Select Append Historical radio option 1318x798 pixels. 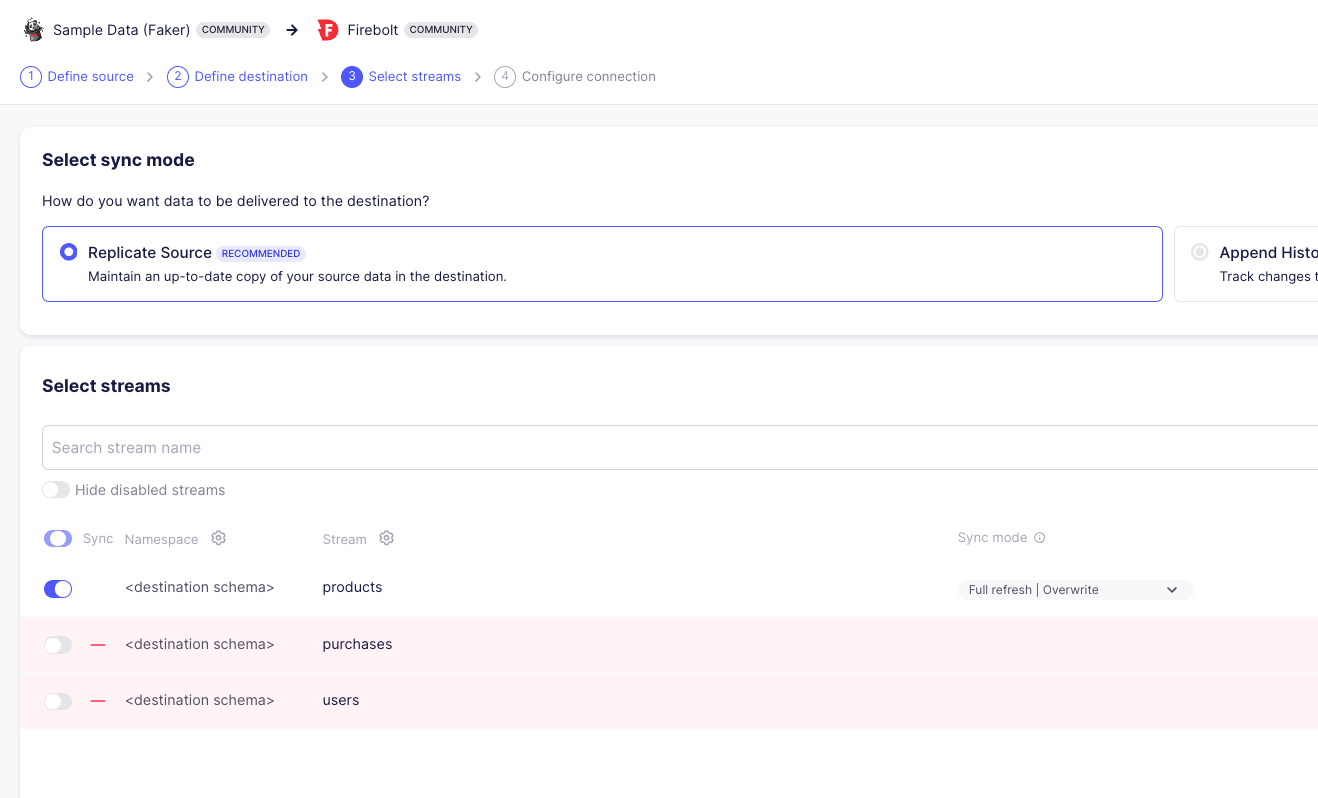tap(1200, 252)
